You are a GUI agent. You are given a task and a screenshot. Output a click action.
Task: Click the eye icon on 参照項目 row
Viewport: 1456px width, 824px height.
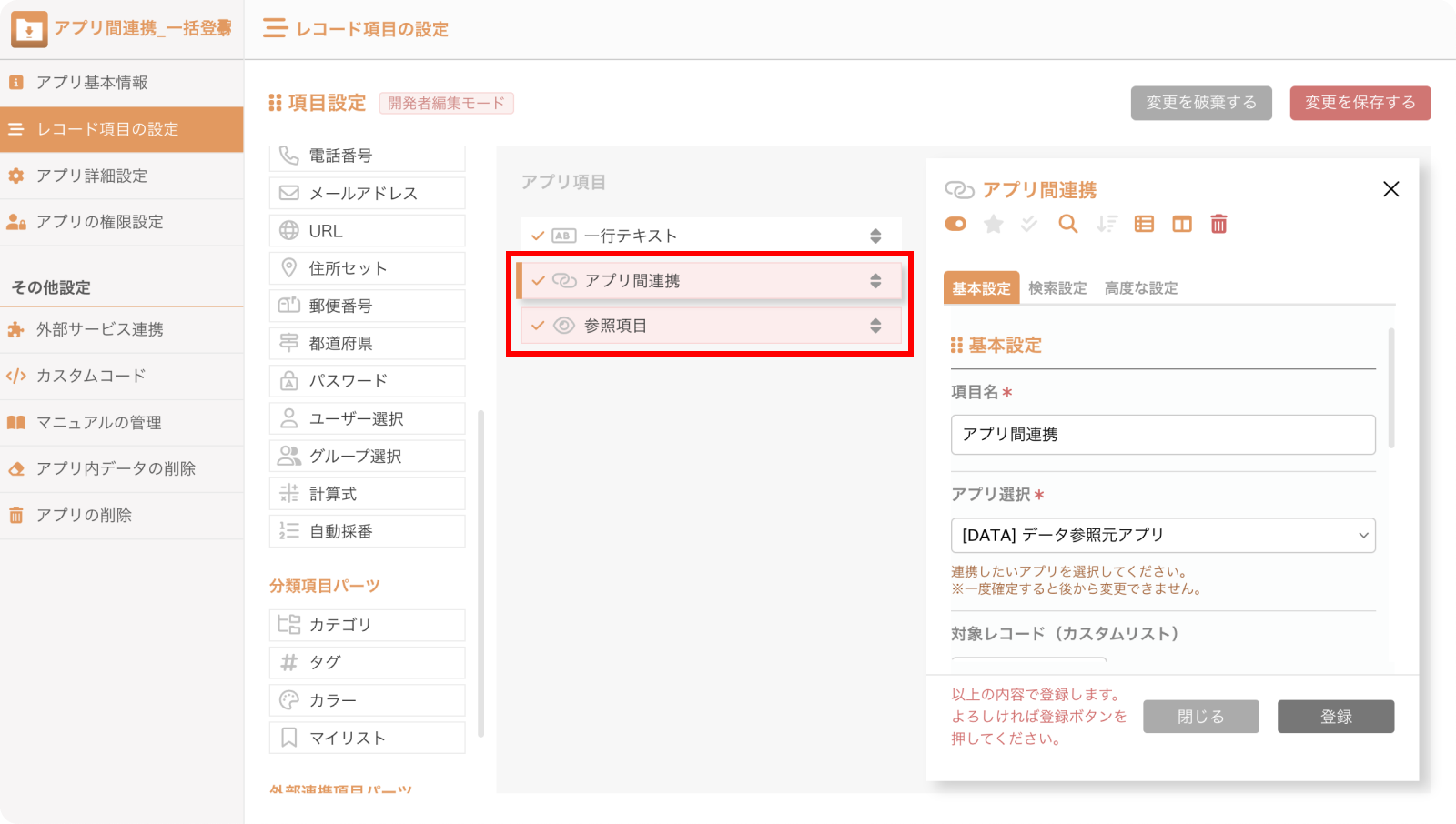[564, 326]
